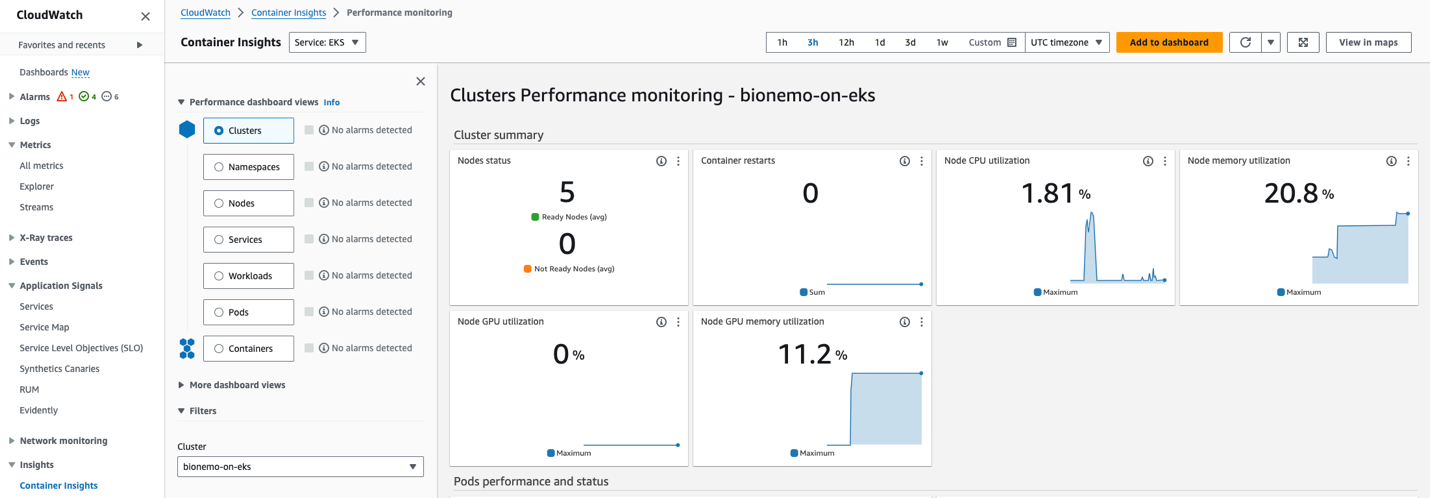Select the 12h time range
Image resolution: width=1430 pixels, height=498 pixels.
pos(846,42)
